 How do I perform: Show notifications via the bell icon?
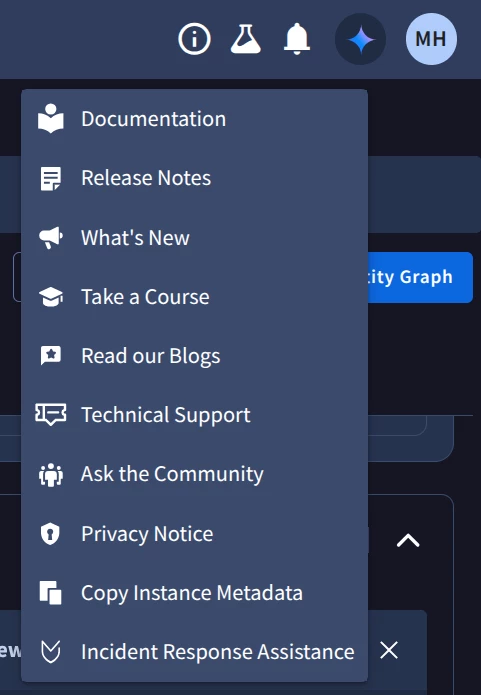click(297, 39)
